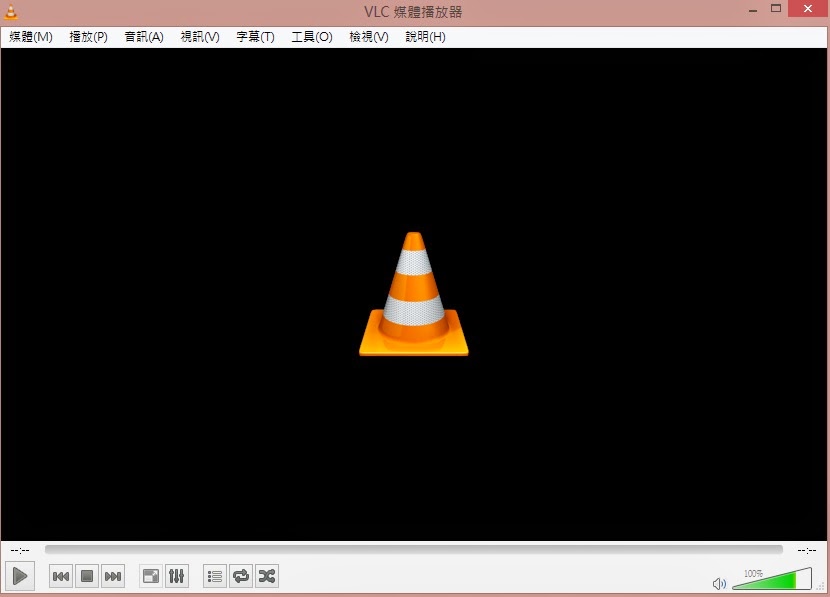Toggle fullscreen video mode icon
830x597 pixels.
click(x=151, y=576)
